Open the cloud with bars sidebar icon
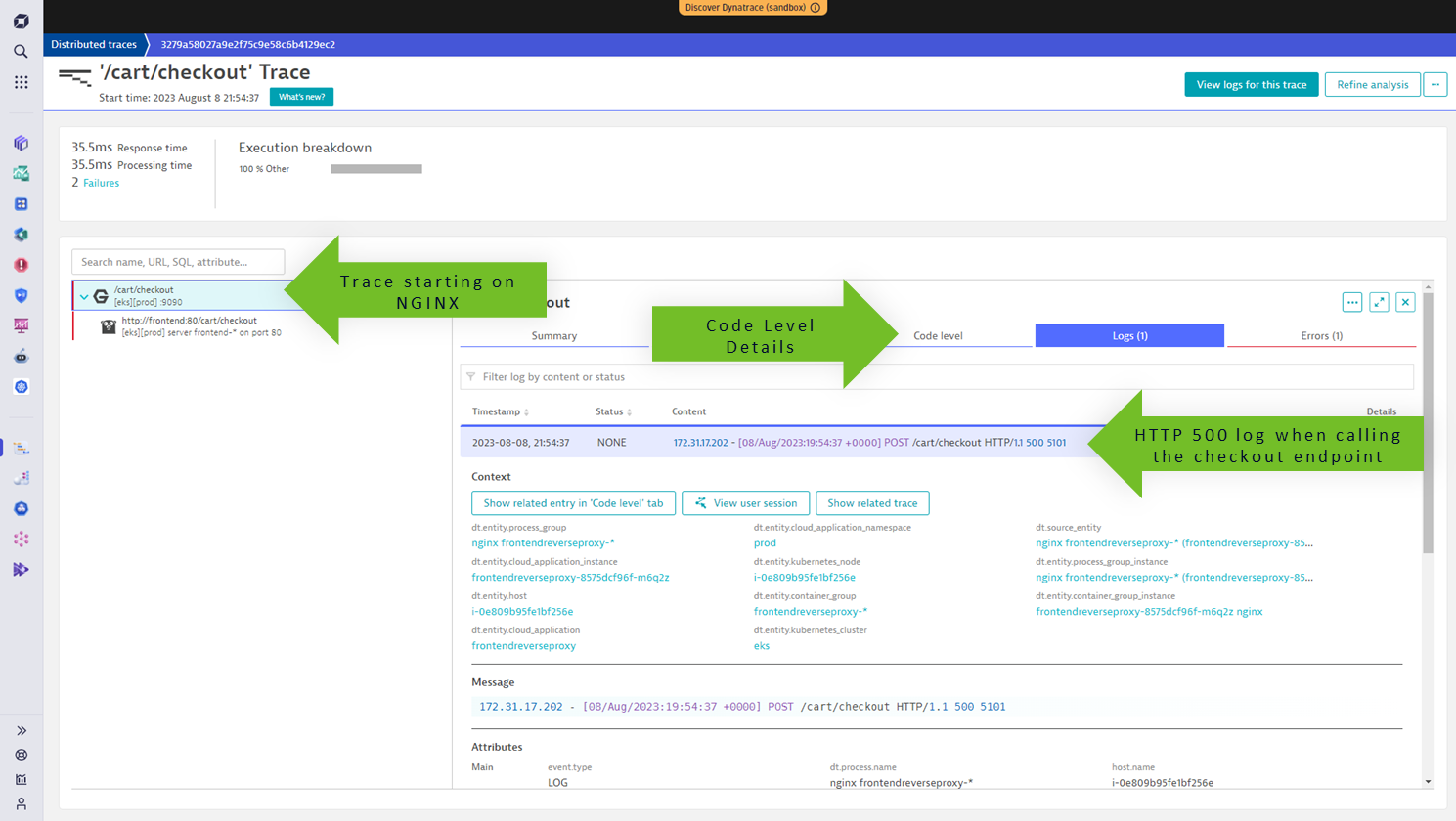1456x821 pixels. point(21,478)
